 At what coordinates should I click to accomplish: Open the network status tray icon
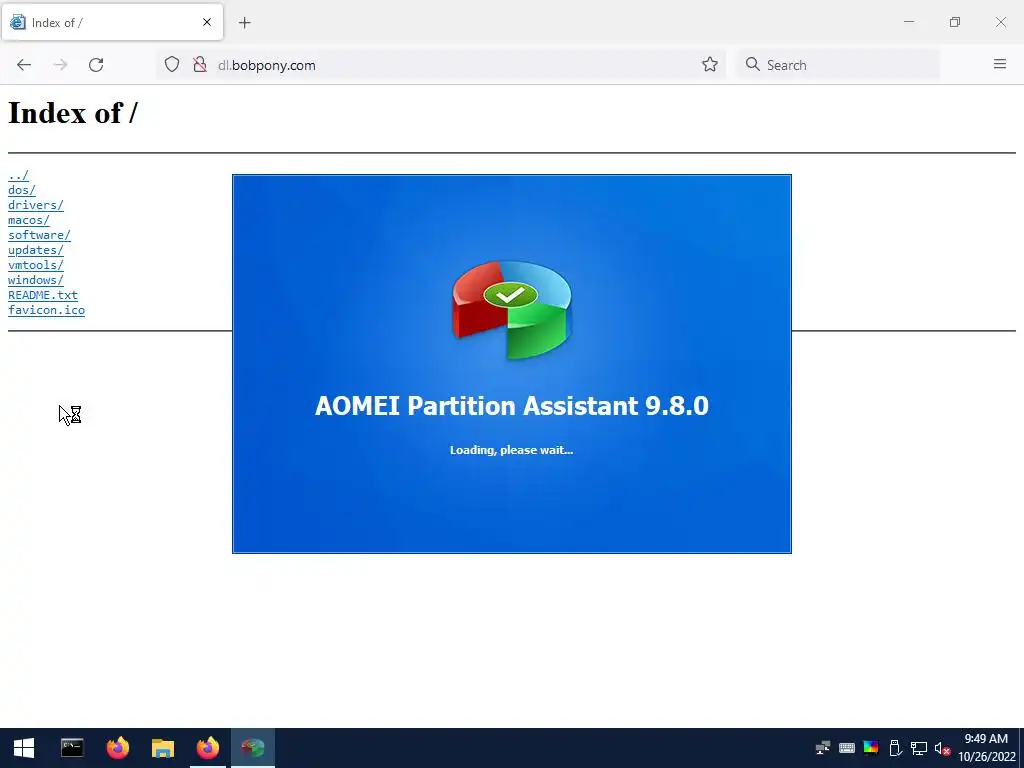pyautogui.click(x=919, y=748)
